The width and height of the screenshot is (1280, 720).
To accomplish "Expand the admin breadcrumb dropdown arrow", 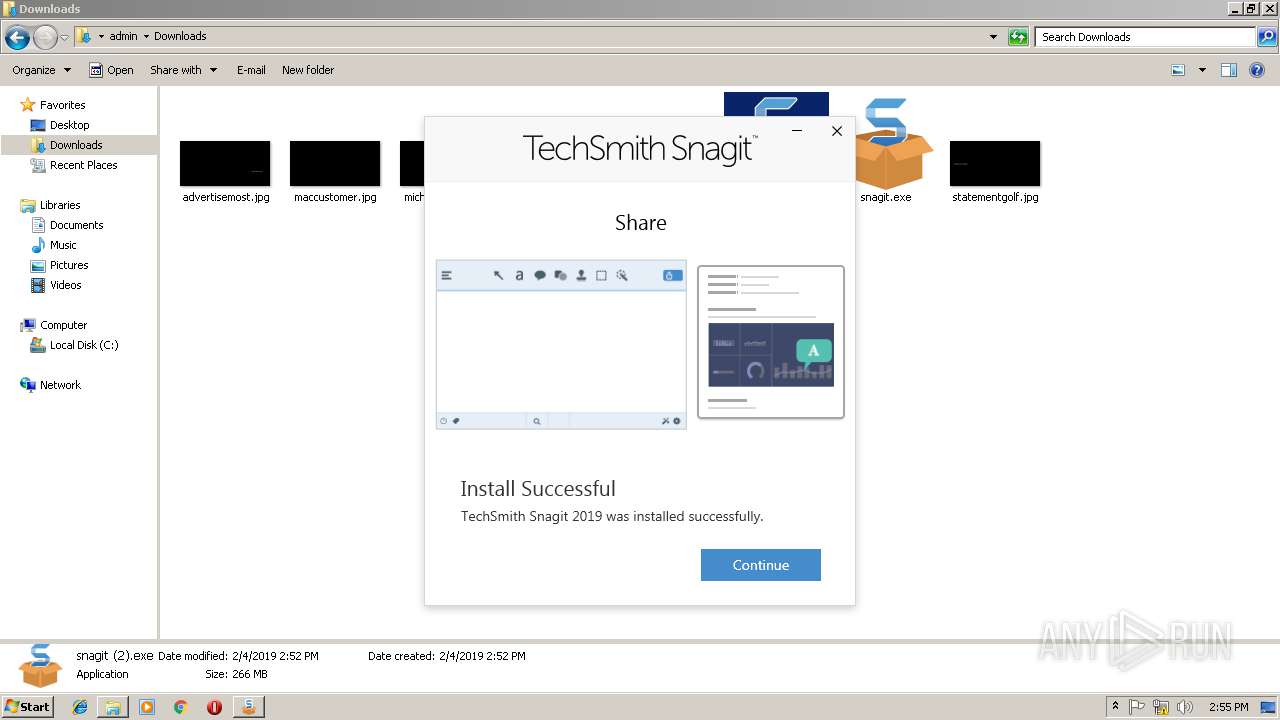I will tap(146, 36).
